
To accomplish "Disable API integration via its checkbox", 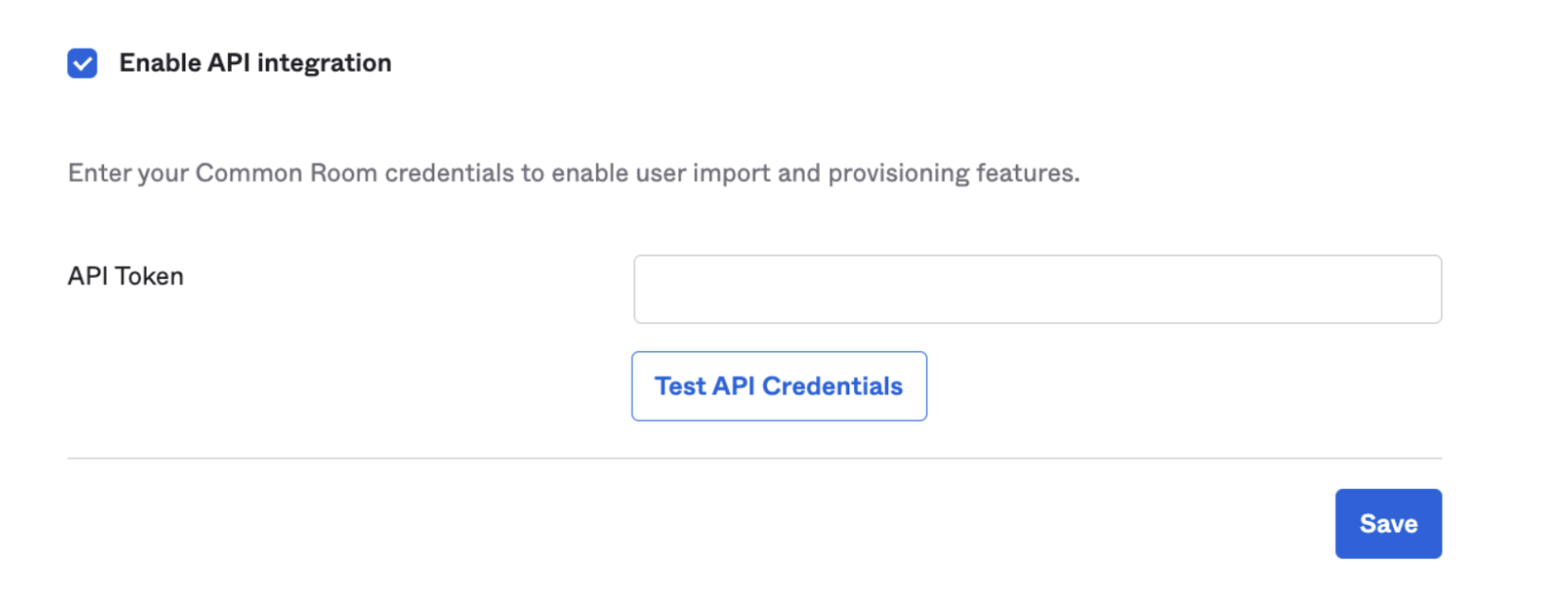I will click(82, 63).
